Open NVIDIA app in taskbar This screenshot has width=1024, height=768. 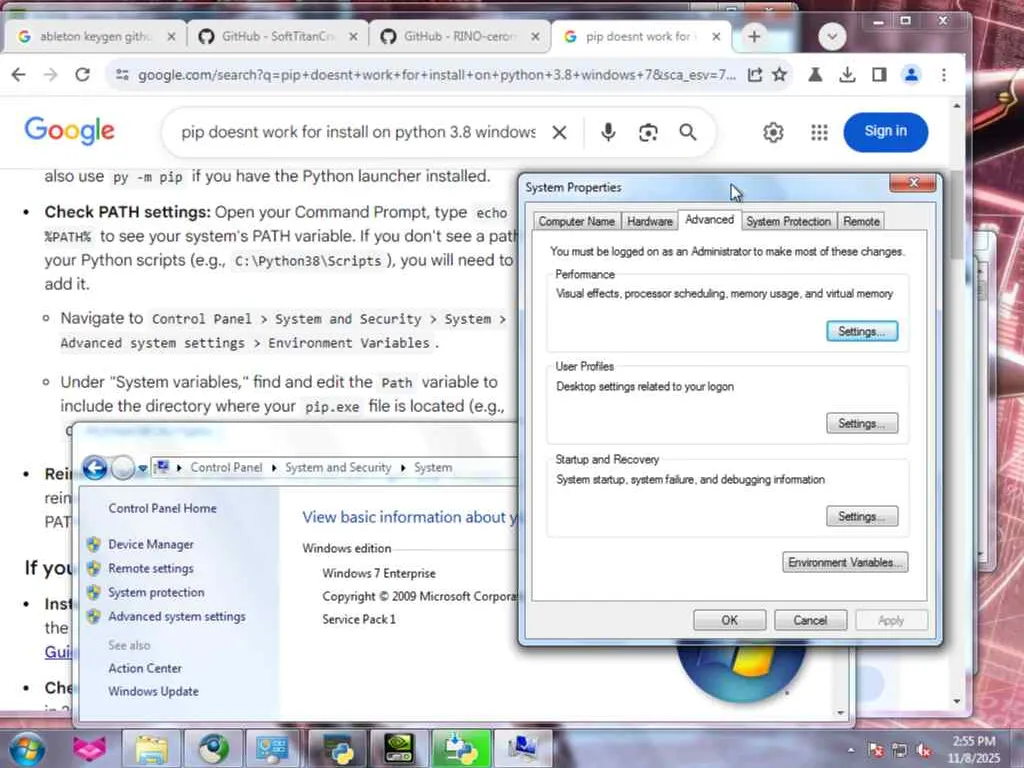click(399, 749)
